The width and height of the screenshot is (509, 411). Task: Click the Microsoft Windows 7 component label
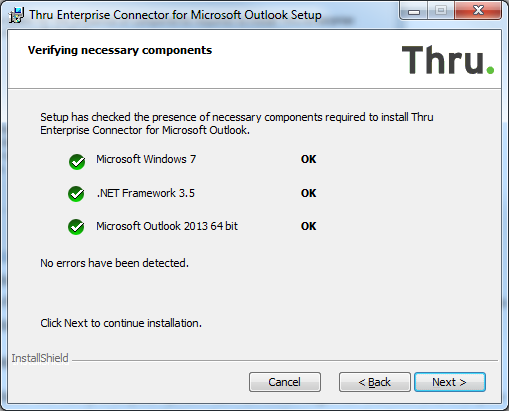pos(146,159)
